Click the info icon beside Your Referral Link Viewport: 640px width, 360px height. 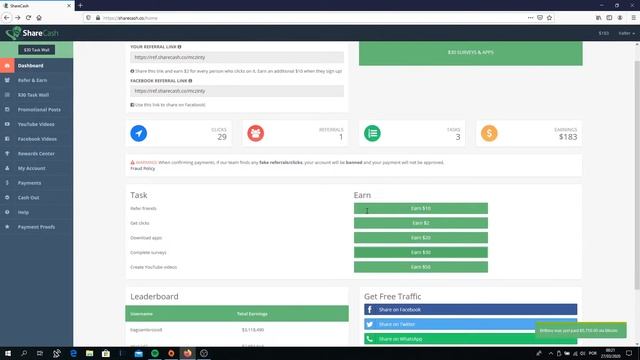(x=179, y=47)
